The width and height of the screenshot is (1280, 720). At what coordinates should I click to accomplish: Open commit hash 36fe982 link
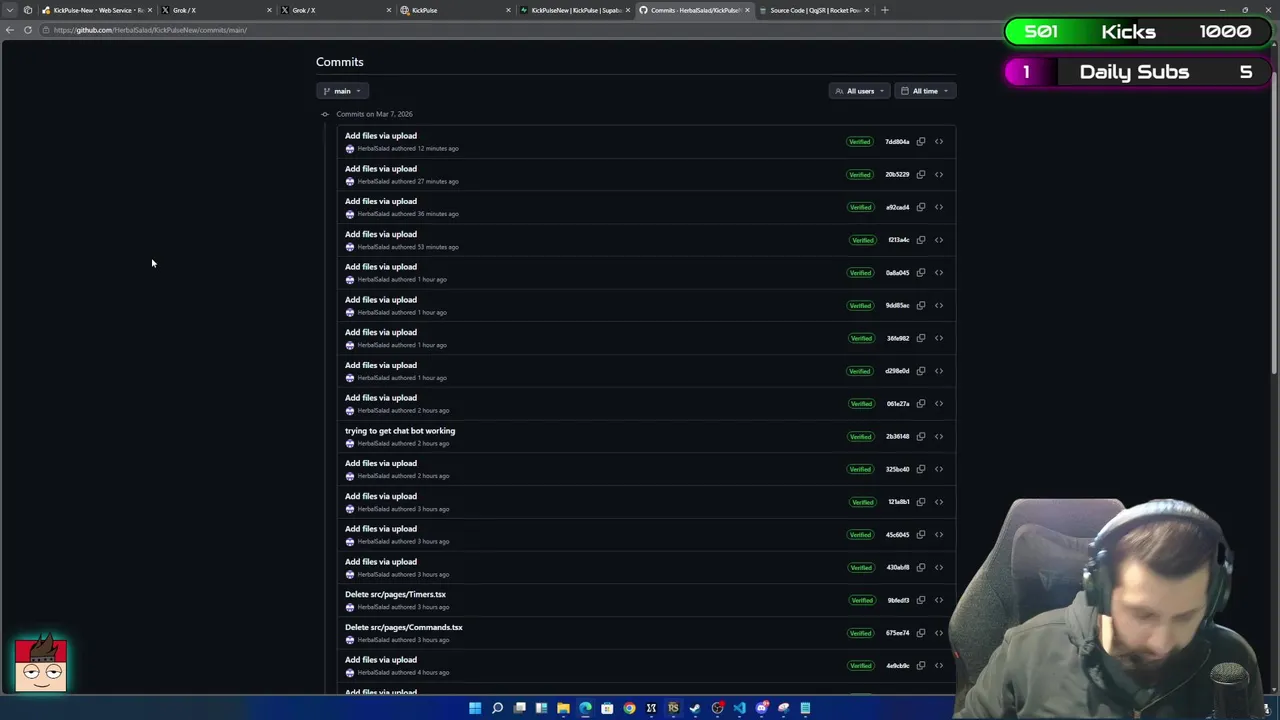[x=898, y=338]
